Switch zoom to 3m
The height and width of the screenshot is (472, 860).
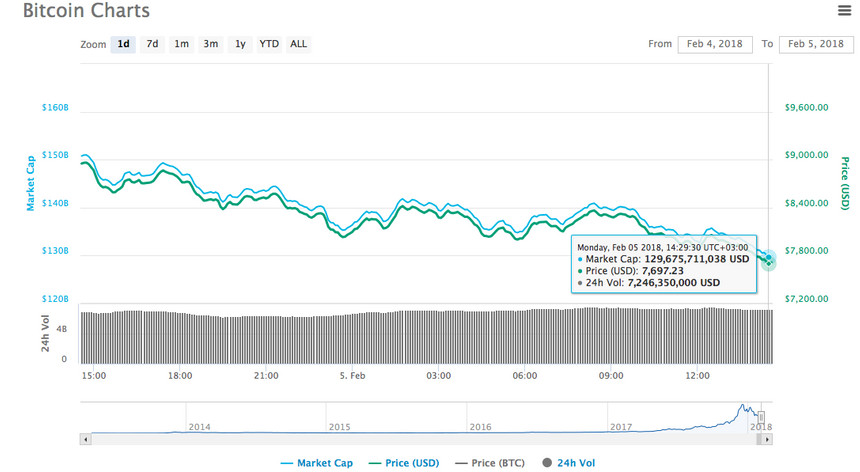coord(211,44)
